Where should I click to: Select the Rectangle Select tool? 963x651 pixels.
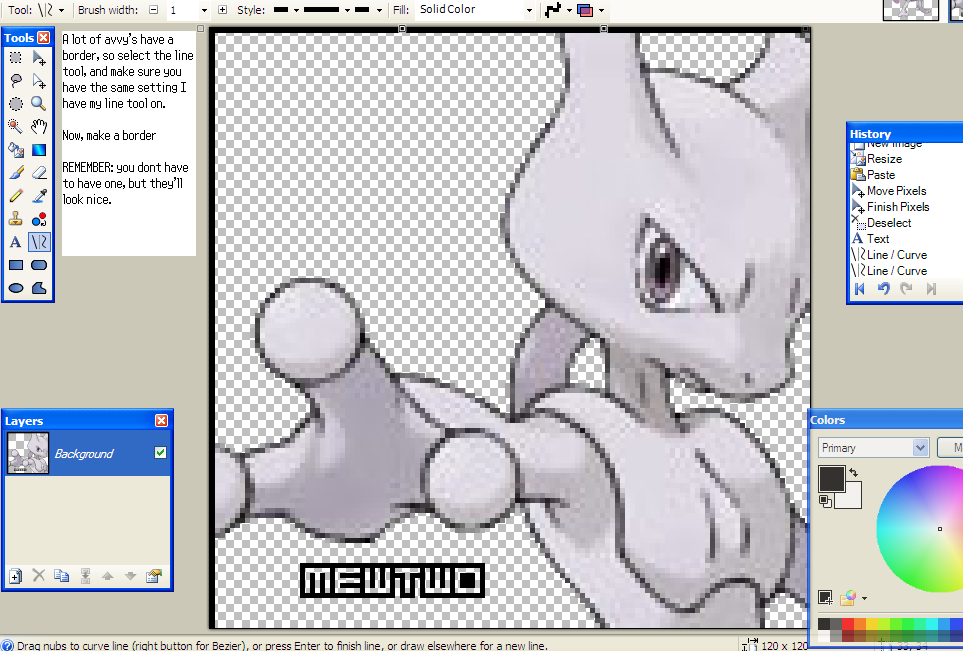15,58
